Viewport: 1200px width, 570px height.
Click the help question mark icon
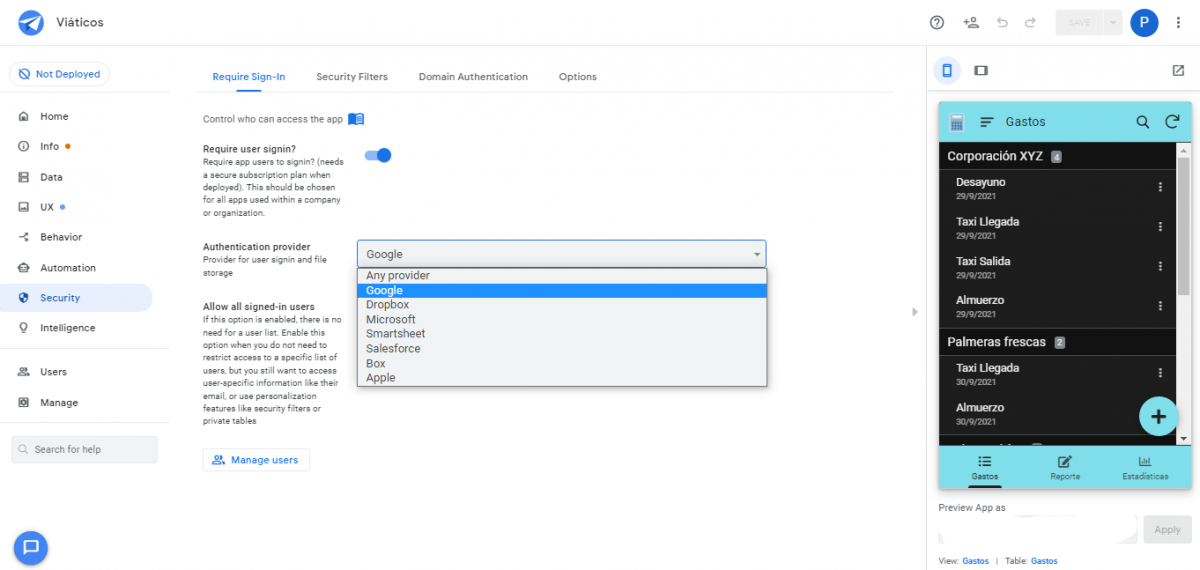[x=937, y=22]
